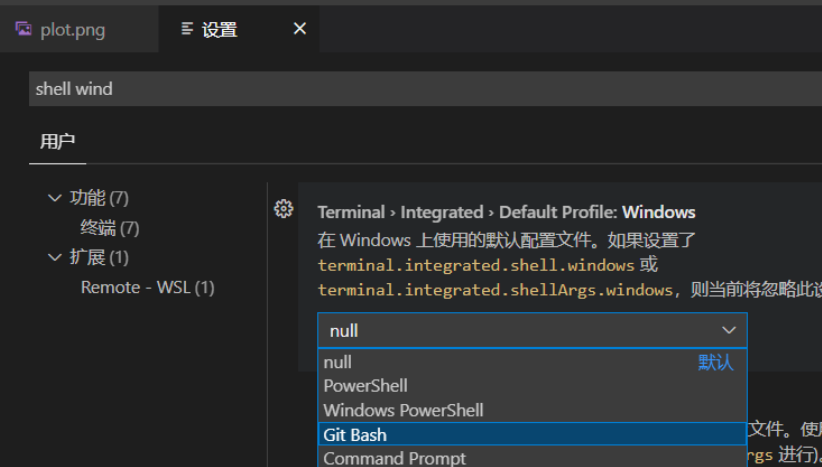Screen dimensions: 822x467
Task: Switch to the plot.png tab
Action: [x=72, y=30]
